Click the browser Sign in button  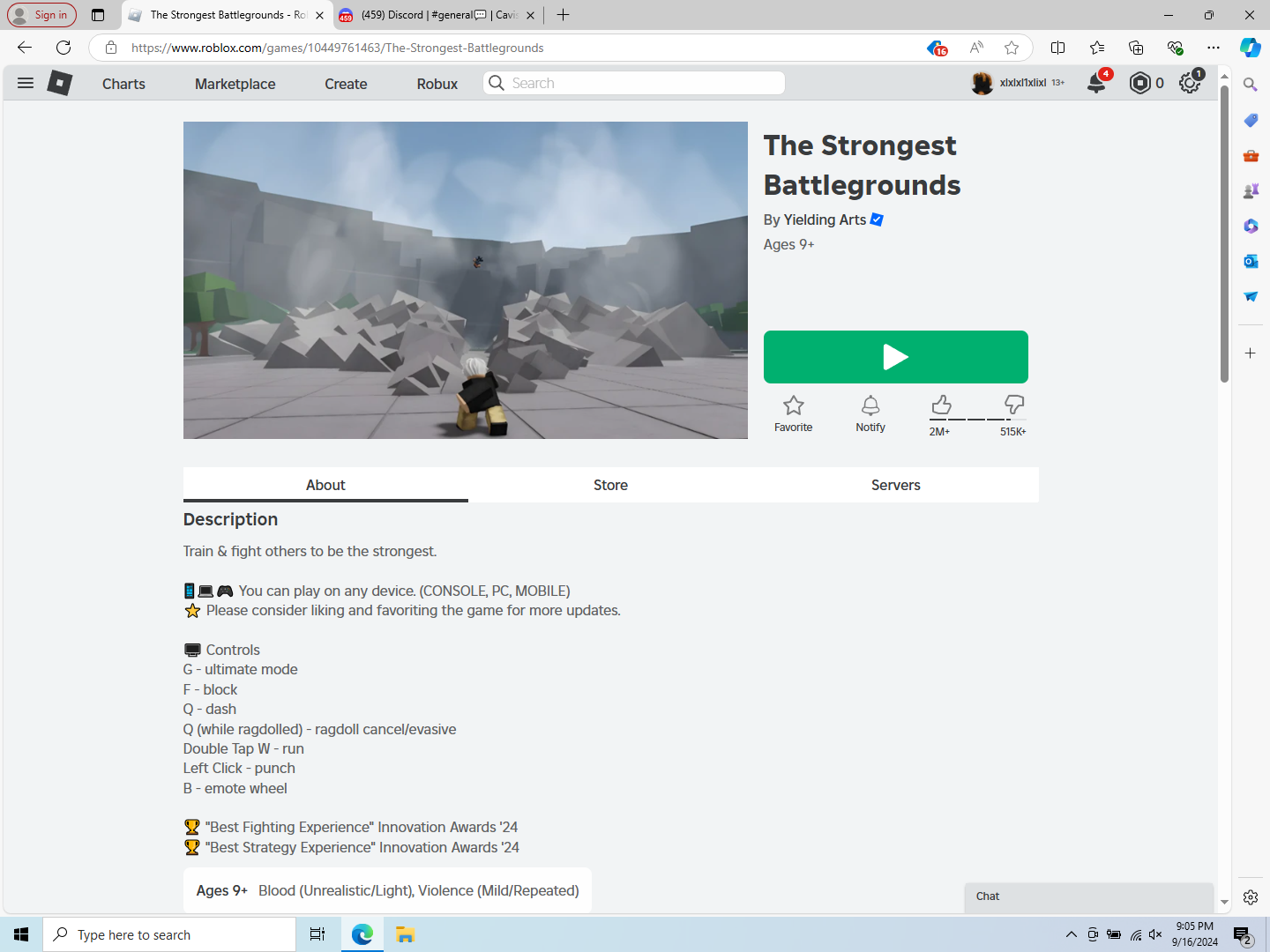[41, 15]
